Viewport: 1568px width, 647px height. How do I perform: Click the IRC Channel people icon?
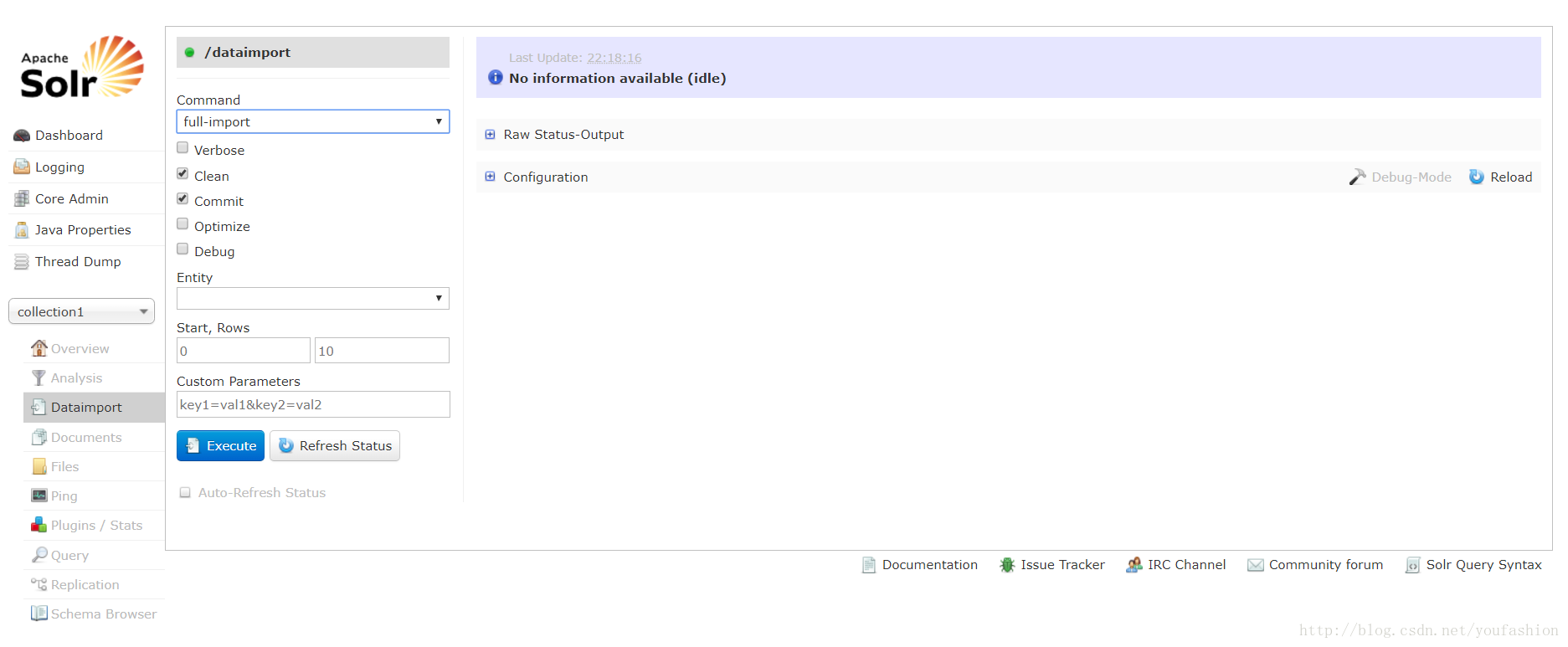pyautogui.click(x=1134, y=565)
